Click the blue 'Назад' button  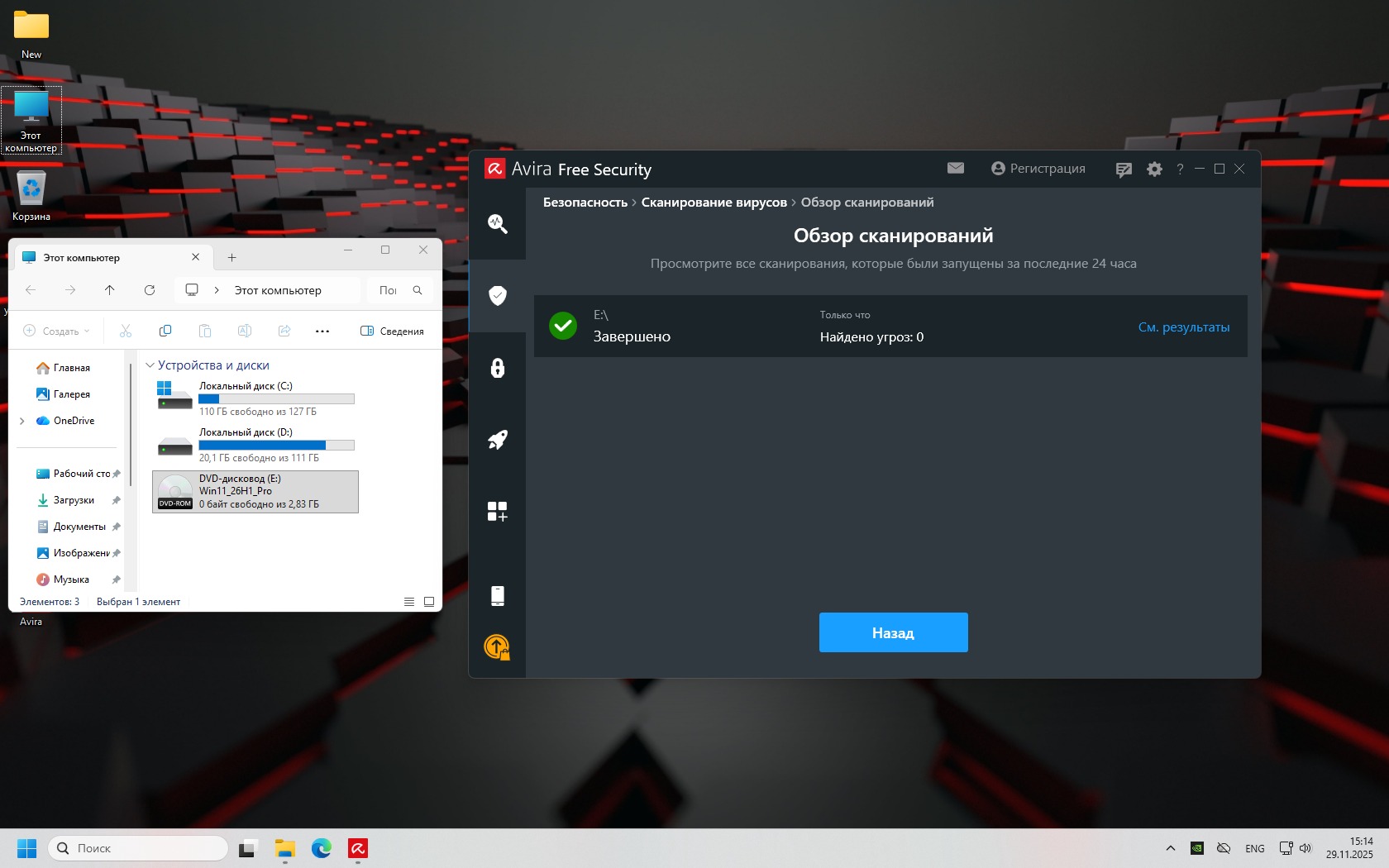(893, 632)
